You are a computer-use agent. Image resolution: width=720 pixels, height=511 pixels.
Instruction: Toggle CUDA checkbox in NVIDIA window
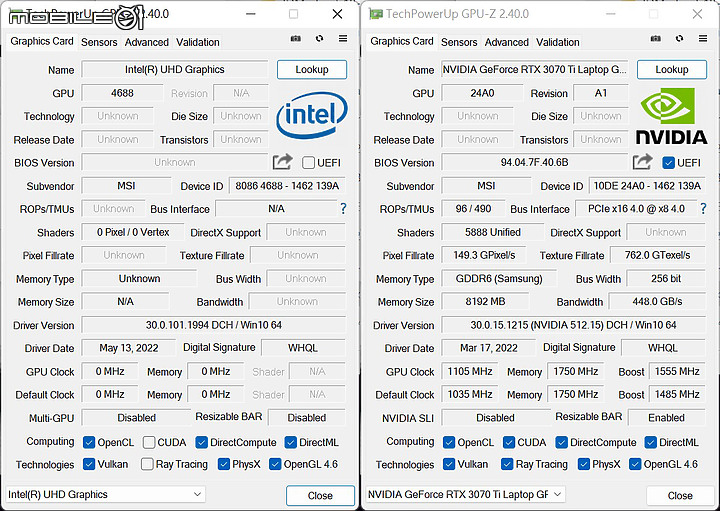509,442
